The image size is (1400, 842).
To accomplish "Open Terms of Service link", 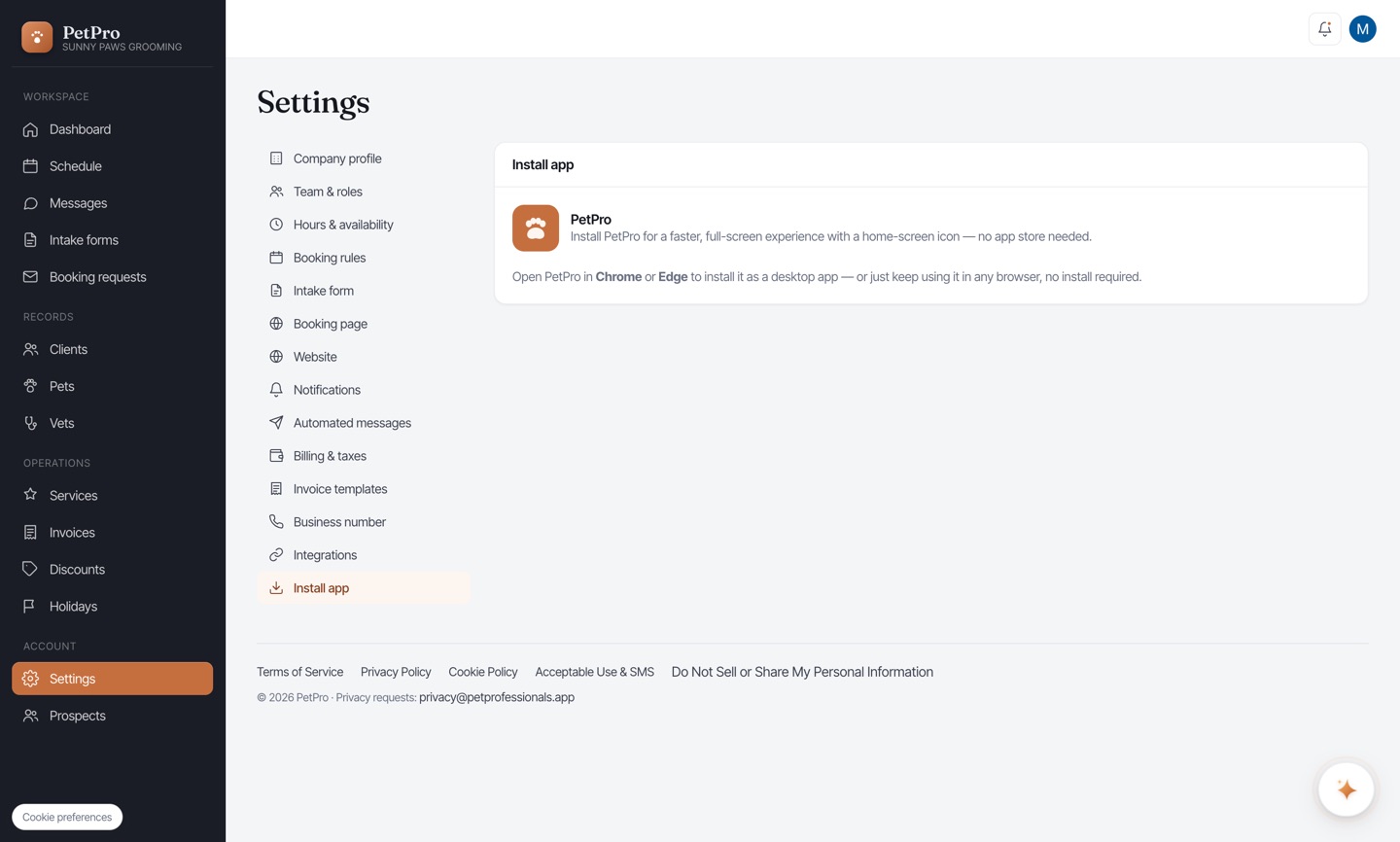I will 299,672.
